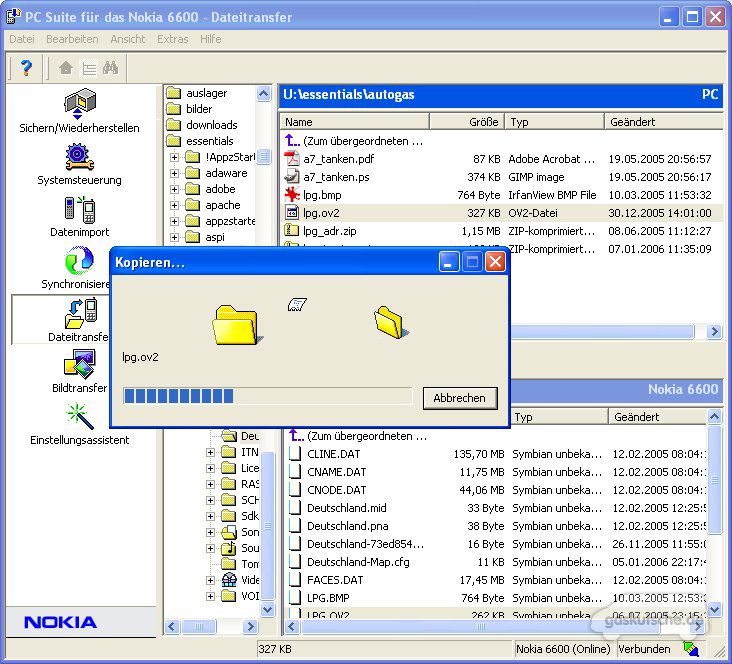Select the Deutschland.mid file row
Viewport: 732px width, 664px height.
pos(497,508)
